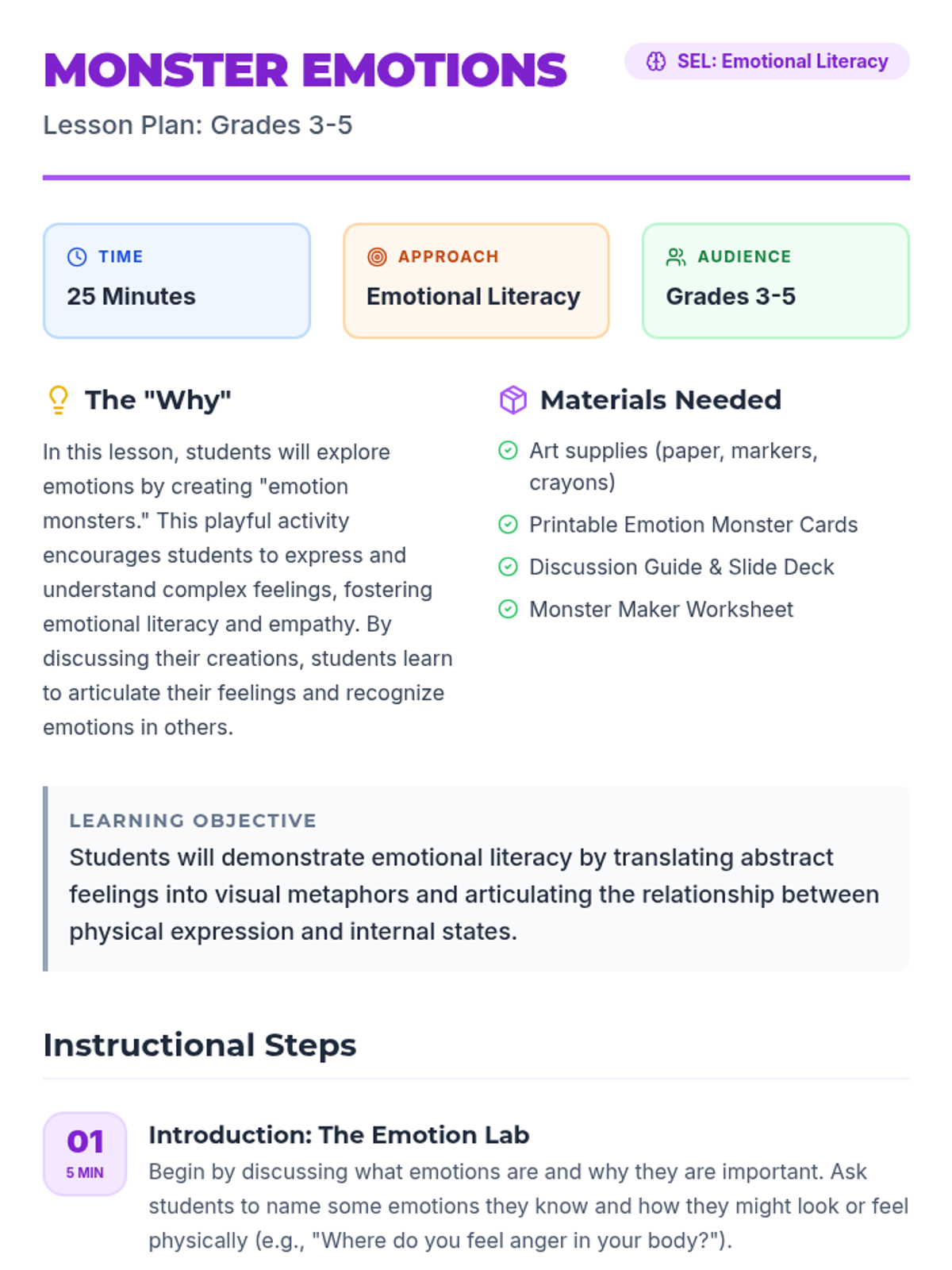Select the Grades 3-5 audience card
Image resolution: width=952 pixels, height=1270 pixels.
[776, 281]
